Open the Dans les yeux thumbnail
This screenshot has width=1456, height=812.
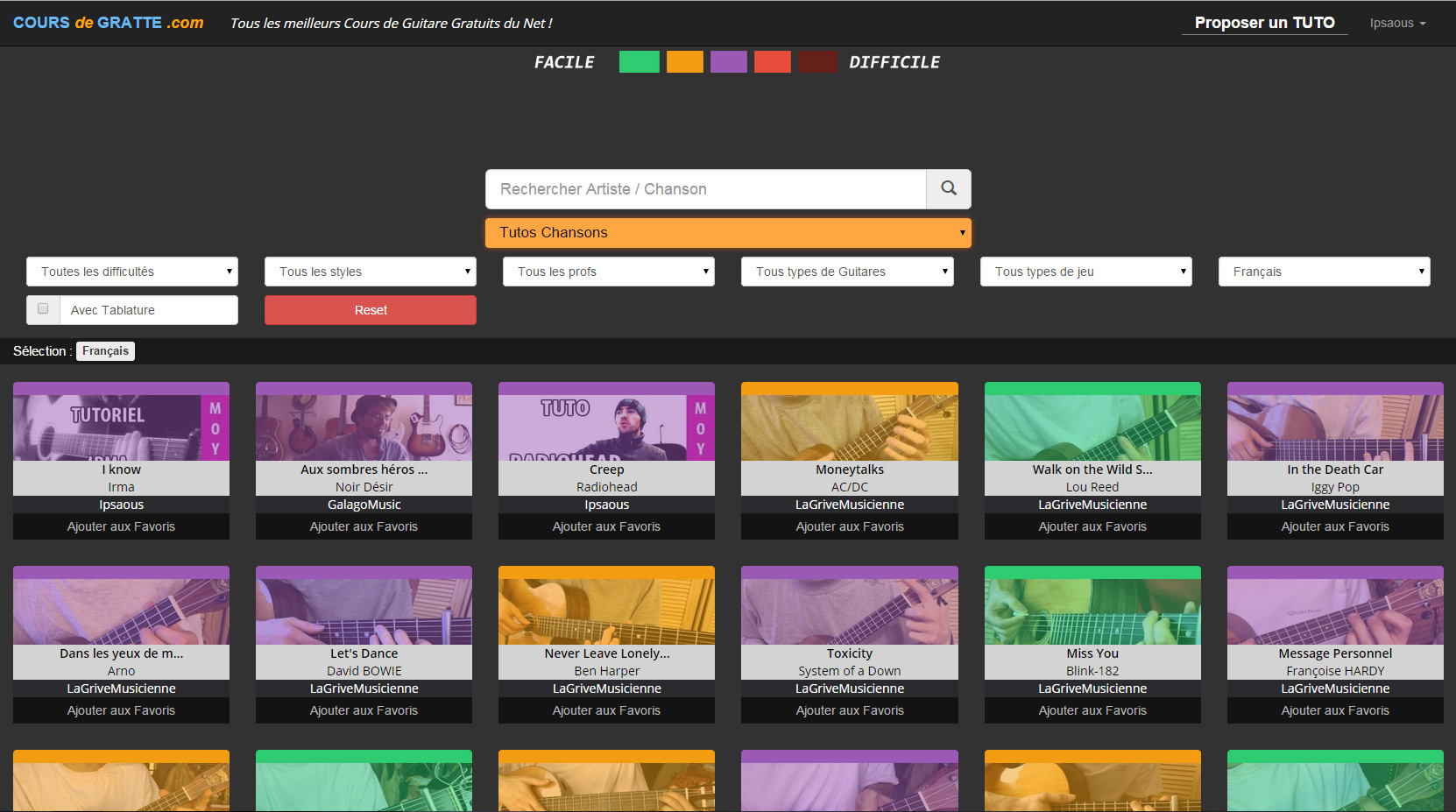(x=122, y=611)
